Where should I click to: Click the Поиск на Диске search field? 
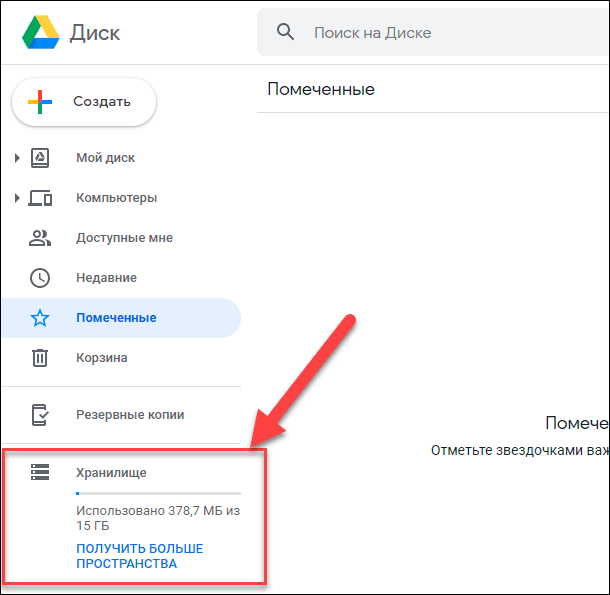pos(433,32)
